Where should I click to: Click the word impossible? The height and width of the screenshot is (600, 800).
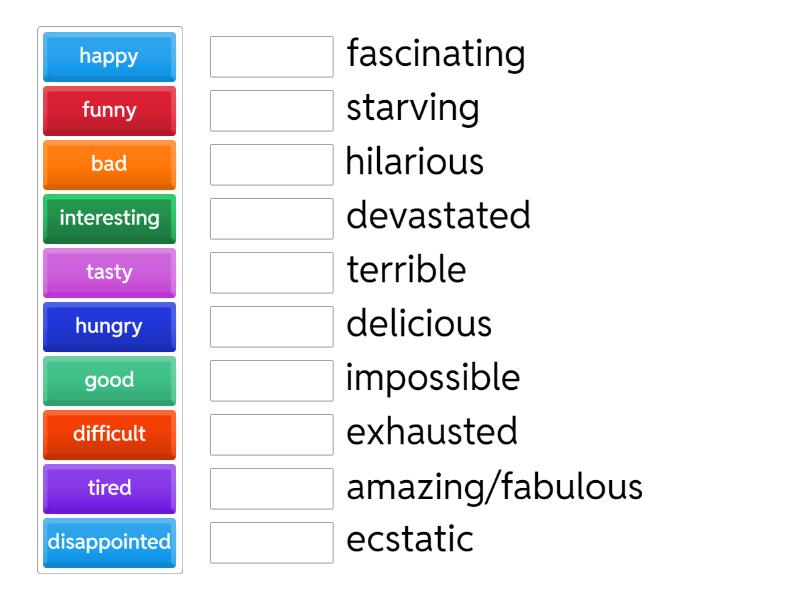tap(432, 378)
